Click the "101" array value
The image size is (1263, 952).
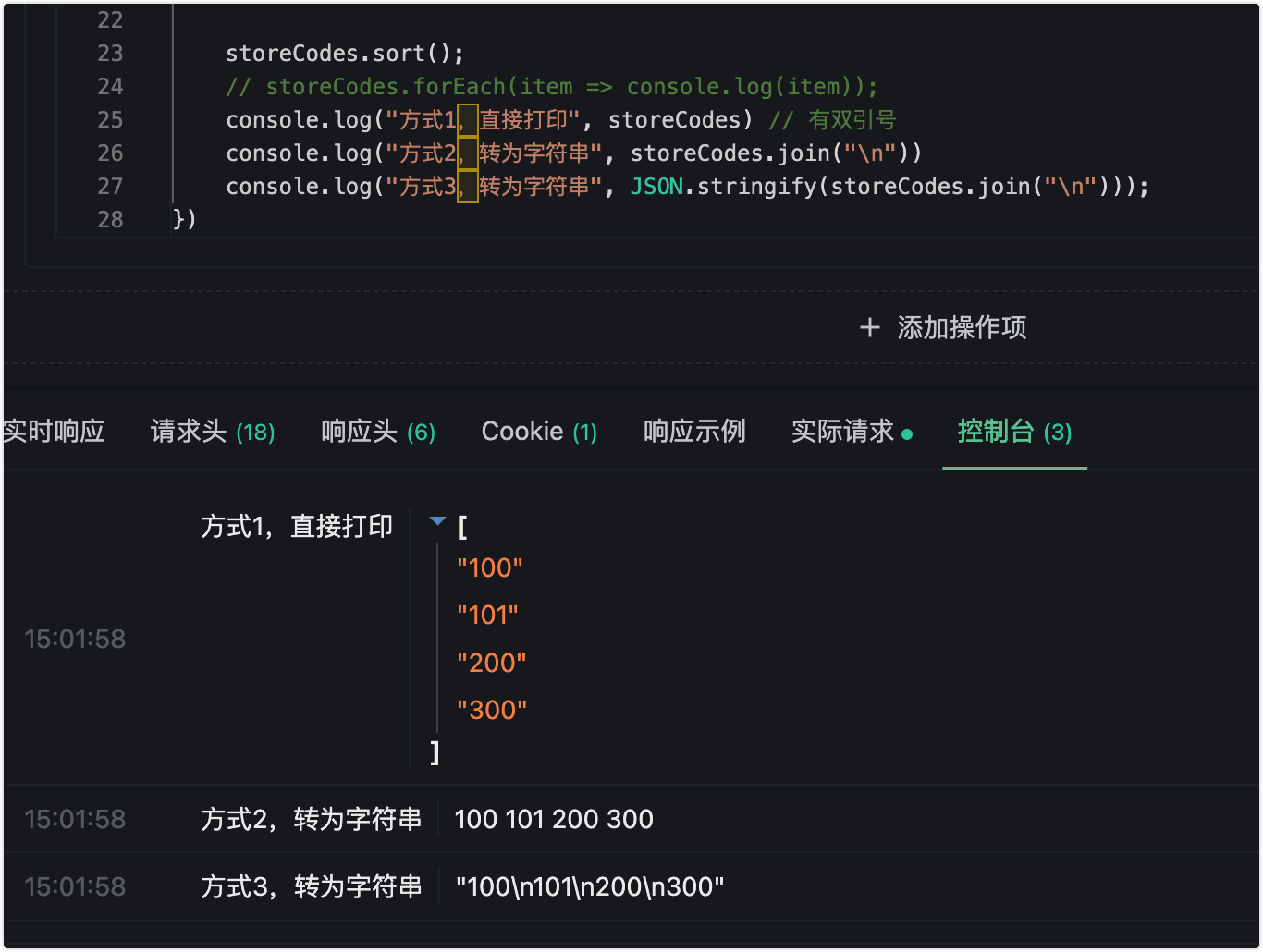click(487, 615)
